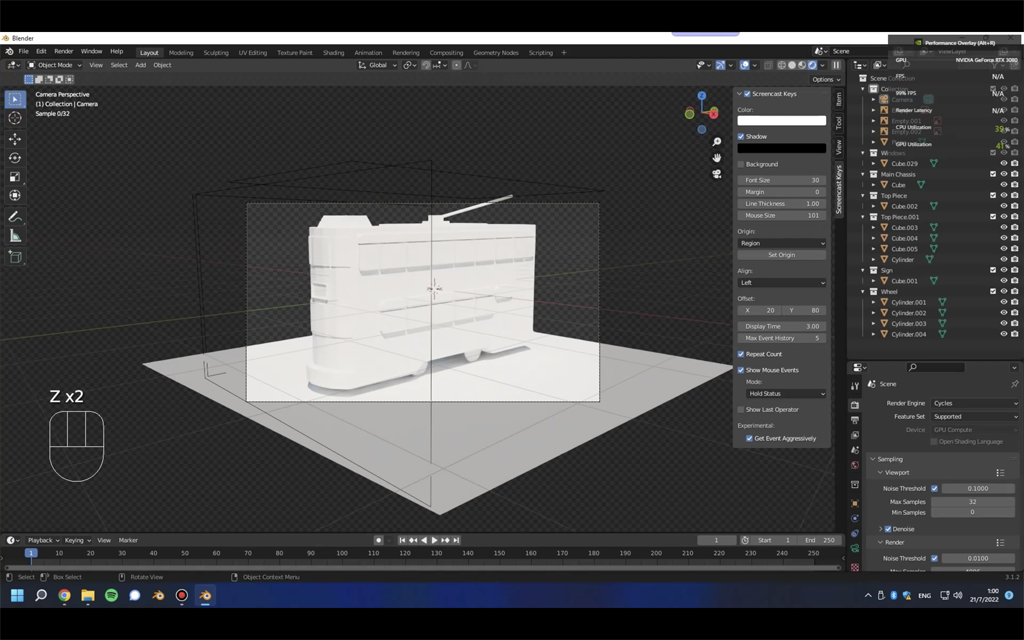Open the World properties globe tab

pyautogui.click(x=855, y=466)
